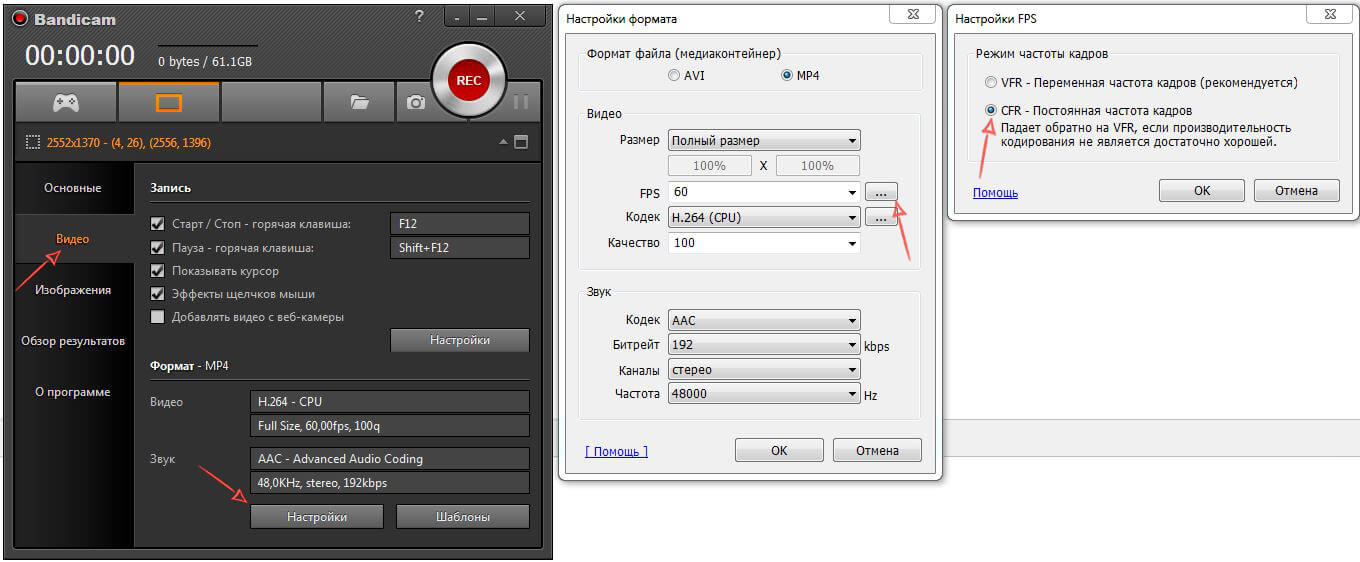Click Full Size, 60,00fps, 100q field
1360x562 pixels.
(x=389, y=426)
